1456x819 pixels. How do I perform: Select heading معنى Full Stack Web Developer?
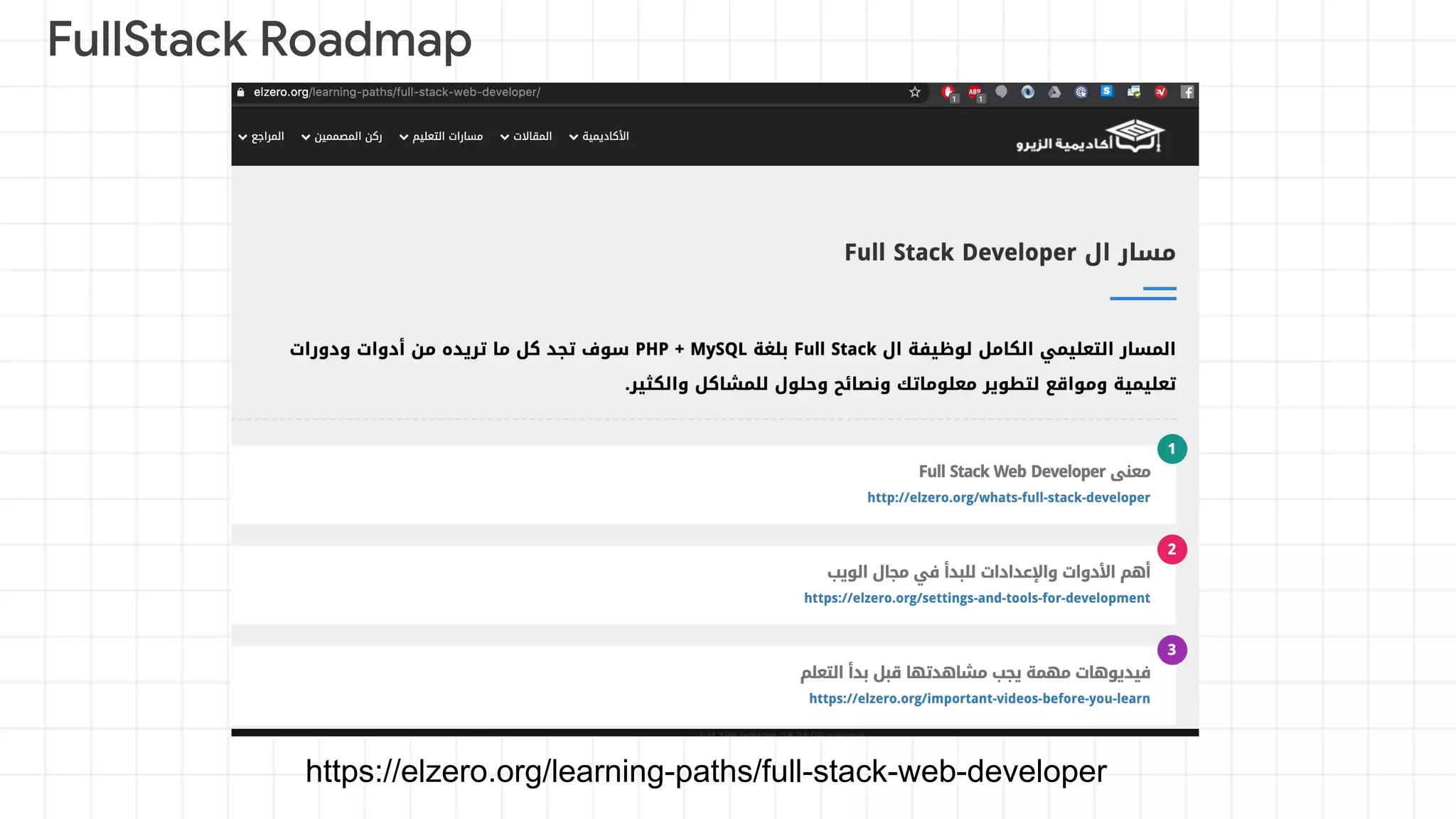[x=1034, y=471]
